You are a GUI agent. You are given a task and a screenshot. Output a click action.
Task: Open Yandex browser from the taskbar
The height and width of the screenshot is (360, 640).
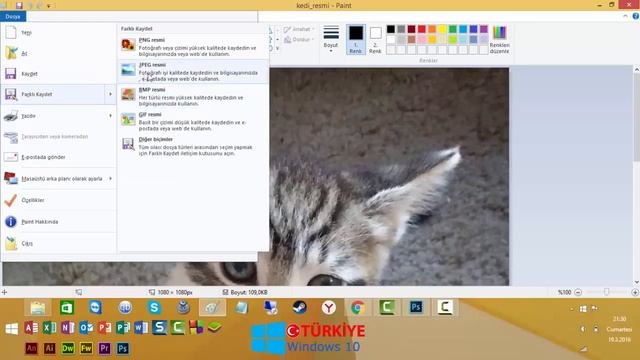[329, 307]
